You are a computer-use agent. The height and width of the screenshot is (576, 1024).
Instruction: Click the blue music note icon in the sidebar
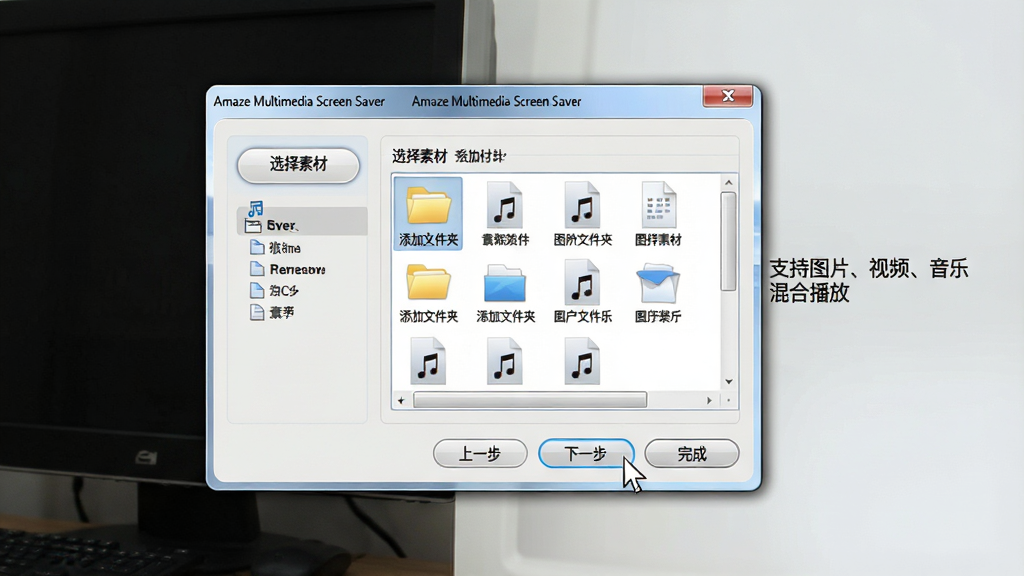[x=255, y=208]
